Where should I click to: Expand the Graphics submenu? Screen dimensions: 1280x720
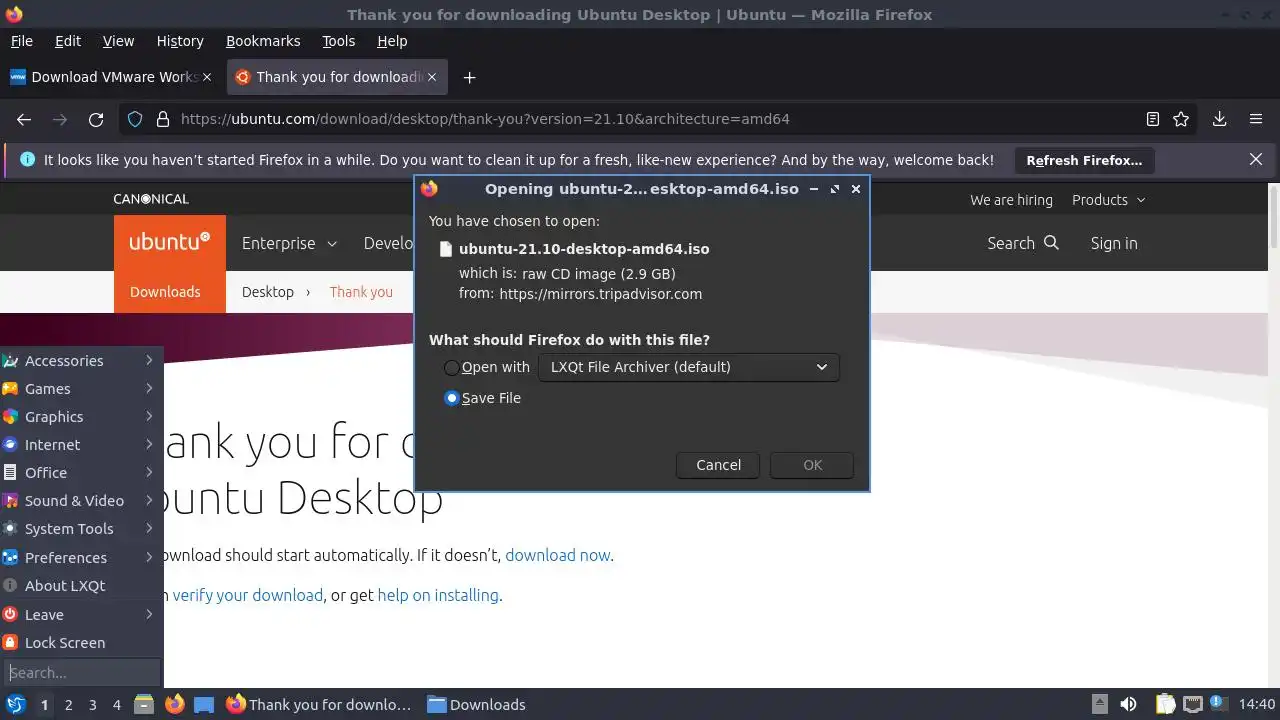(x=82, y=417)
